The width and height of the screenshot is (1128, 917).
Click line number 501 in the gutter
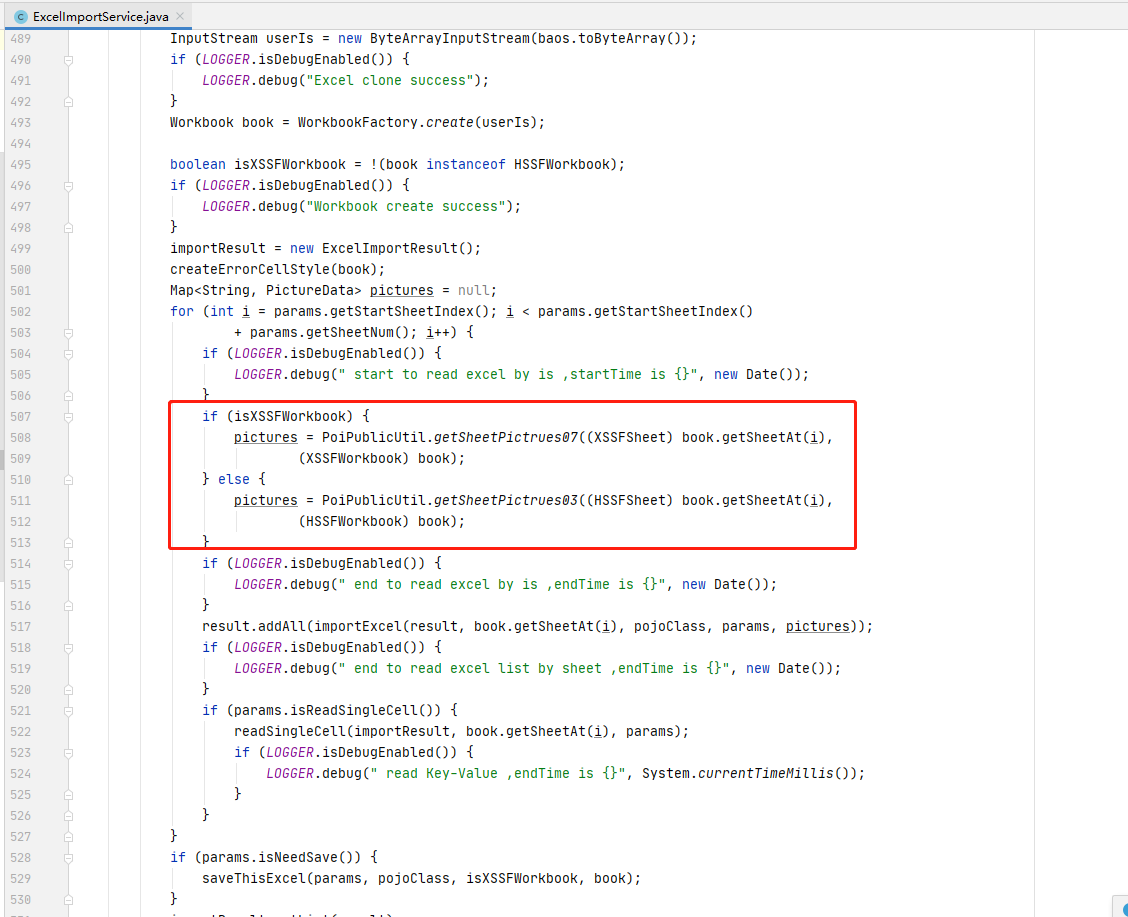tap(21, 291)
